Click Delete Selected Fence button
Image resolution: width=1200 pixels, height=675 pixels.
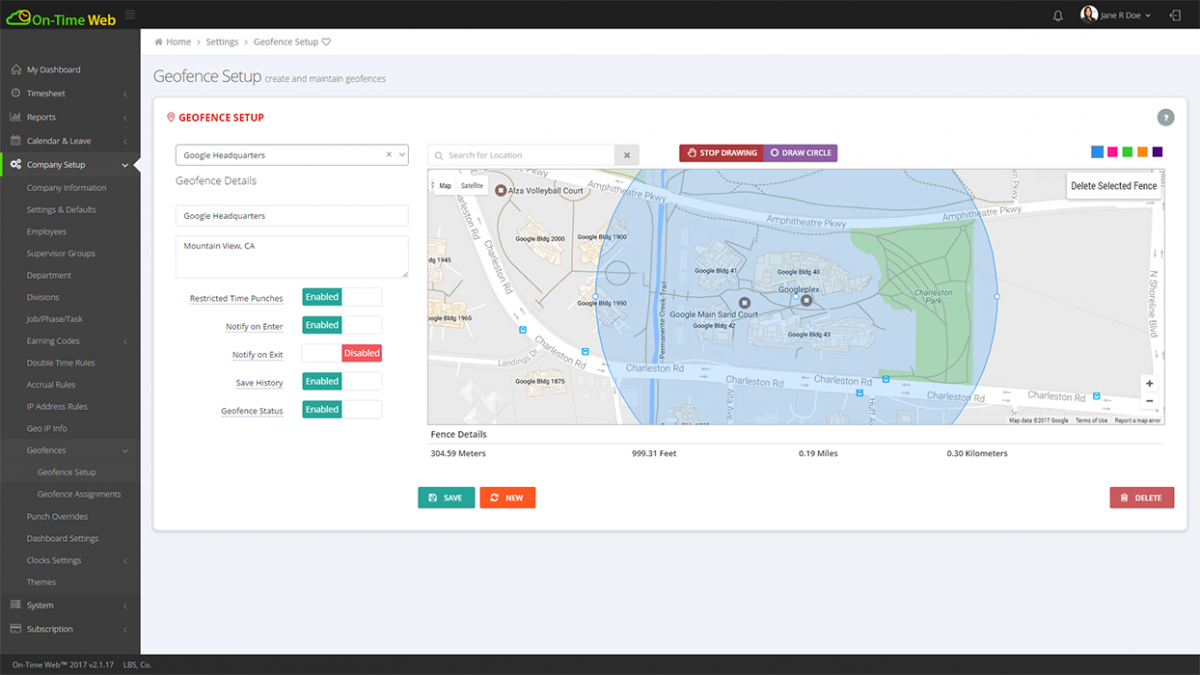tap(1114, 186)
